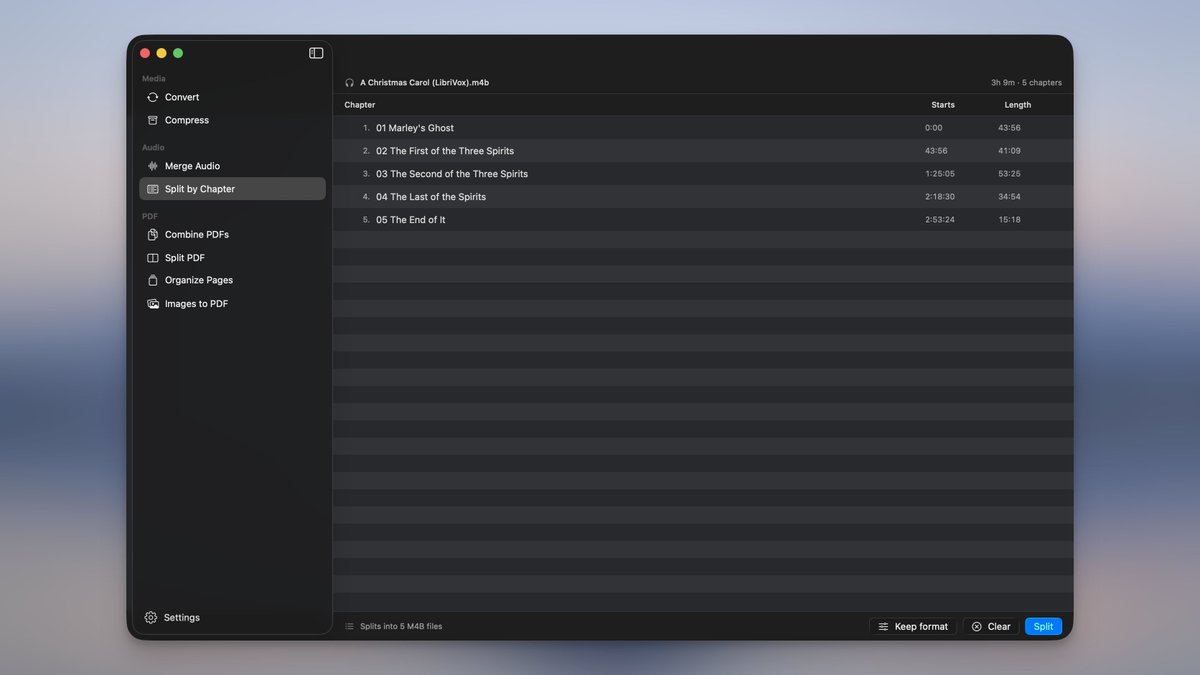Open the Split PDF tool

point(232,258)
